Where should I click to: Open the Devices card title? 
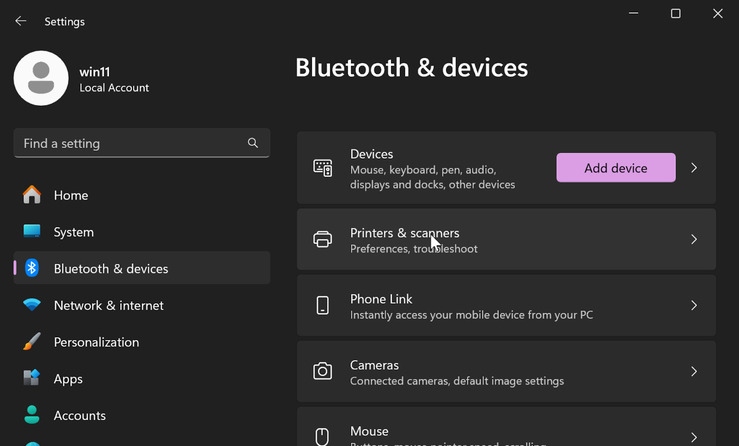371,154
